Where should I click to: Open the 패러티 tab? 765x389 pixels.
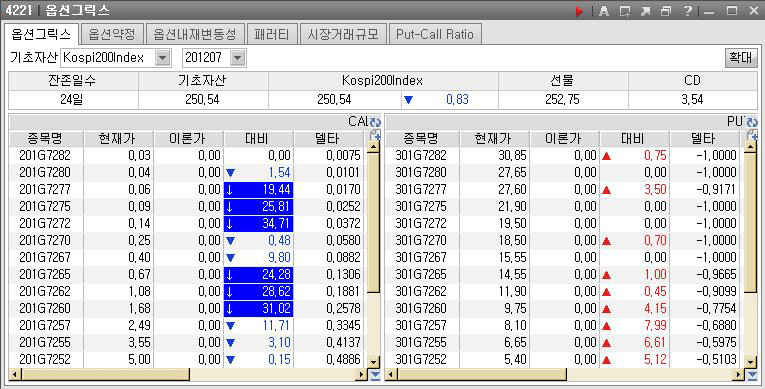(x=271, y=34)
